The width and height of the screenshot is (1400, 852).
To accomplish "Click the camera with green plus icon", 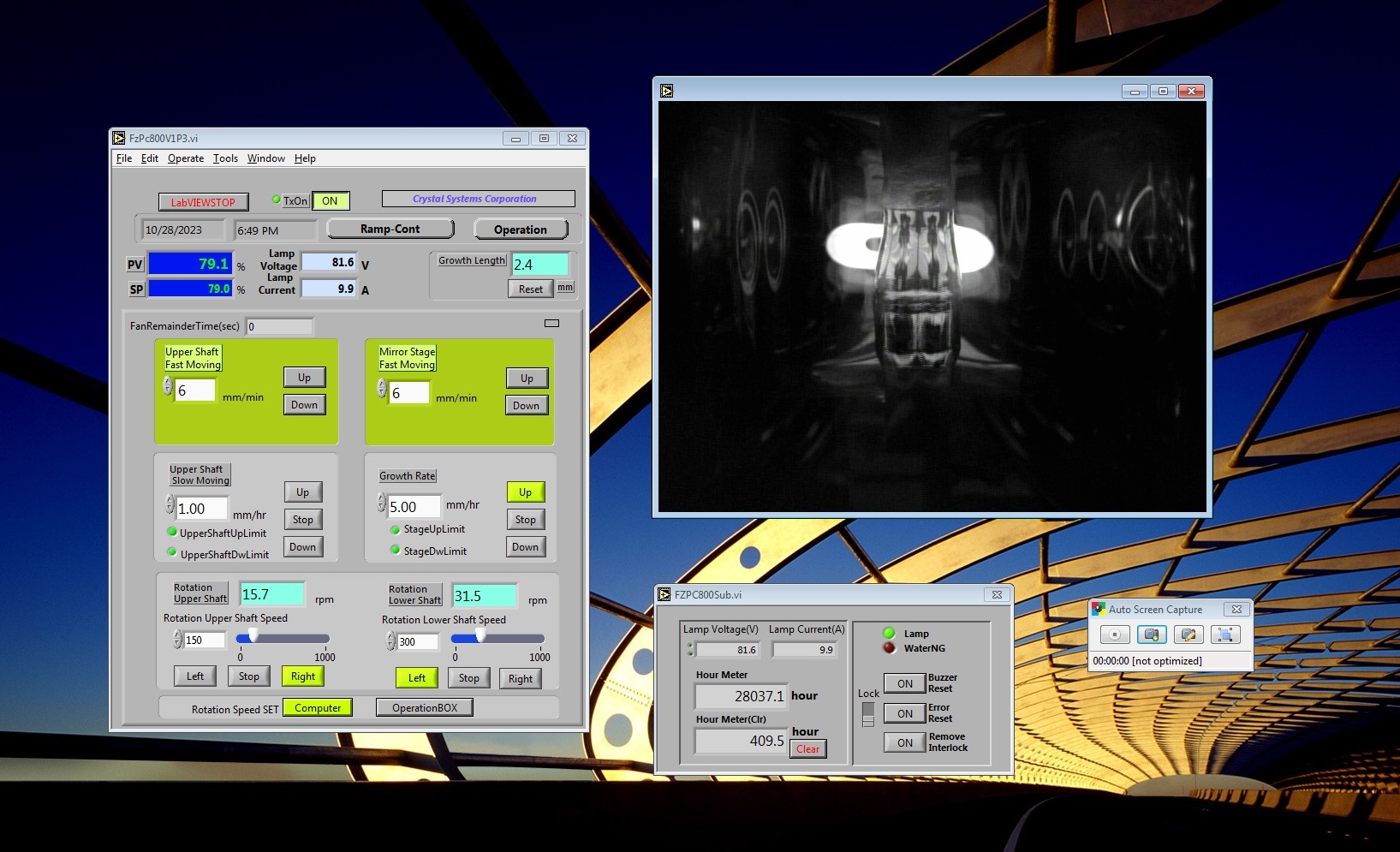I will click(x=1151, y=635).
